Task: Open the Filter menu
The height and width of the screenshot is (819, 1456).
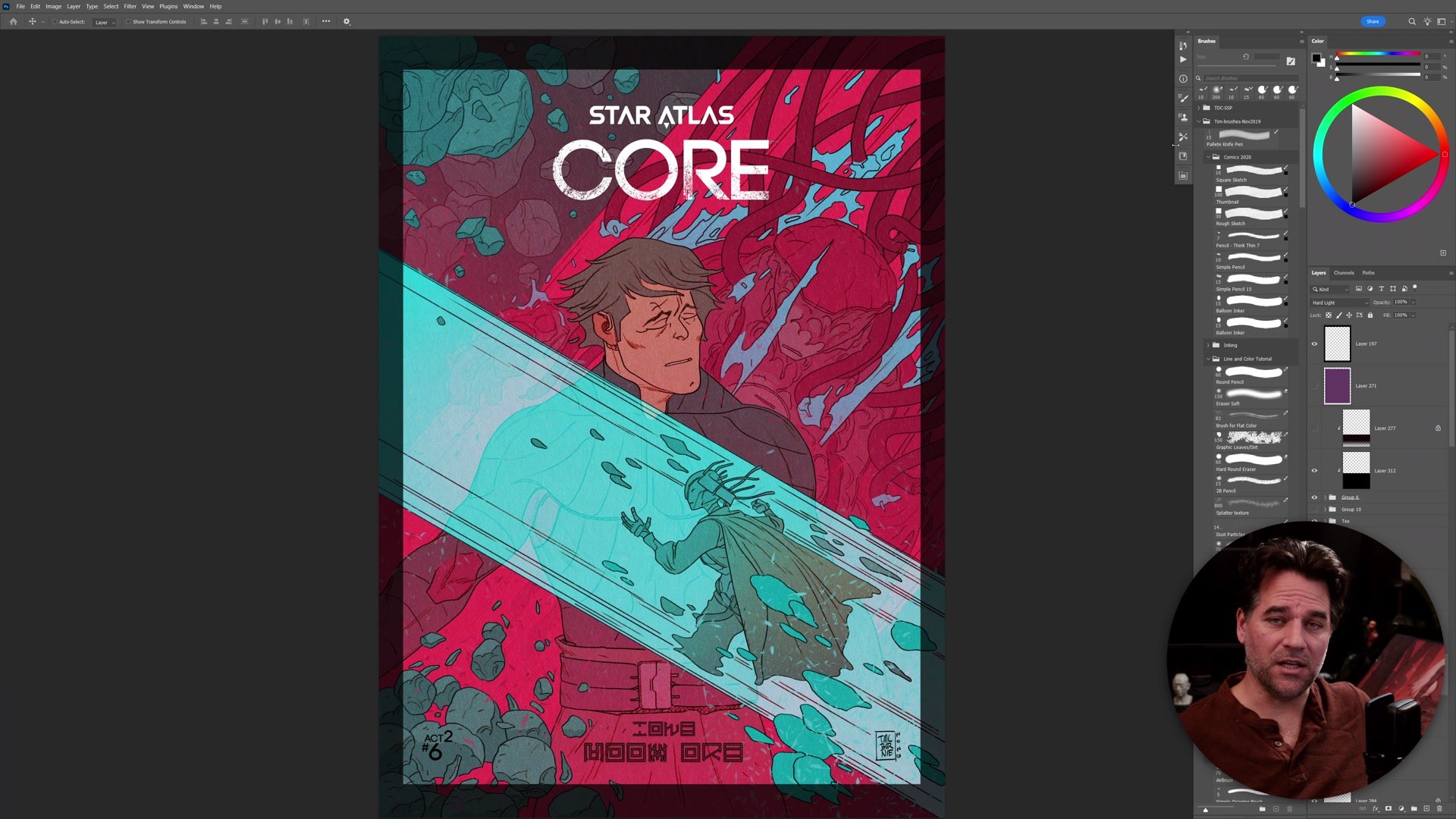Action: pyautogui.click(x=130, y=6)
